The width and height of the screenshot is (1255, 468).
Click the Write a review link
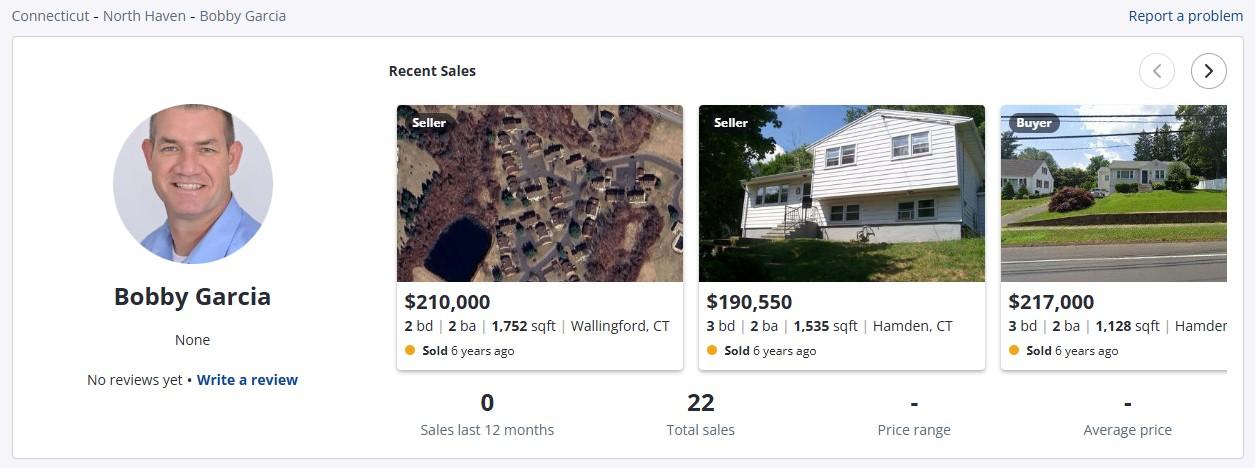pyautogui.click(x=247, y=380)
